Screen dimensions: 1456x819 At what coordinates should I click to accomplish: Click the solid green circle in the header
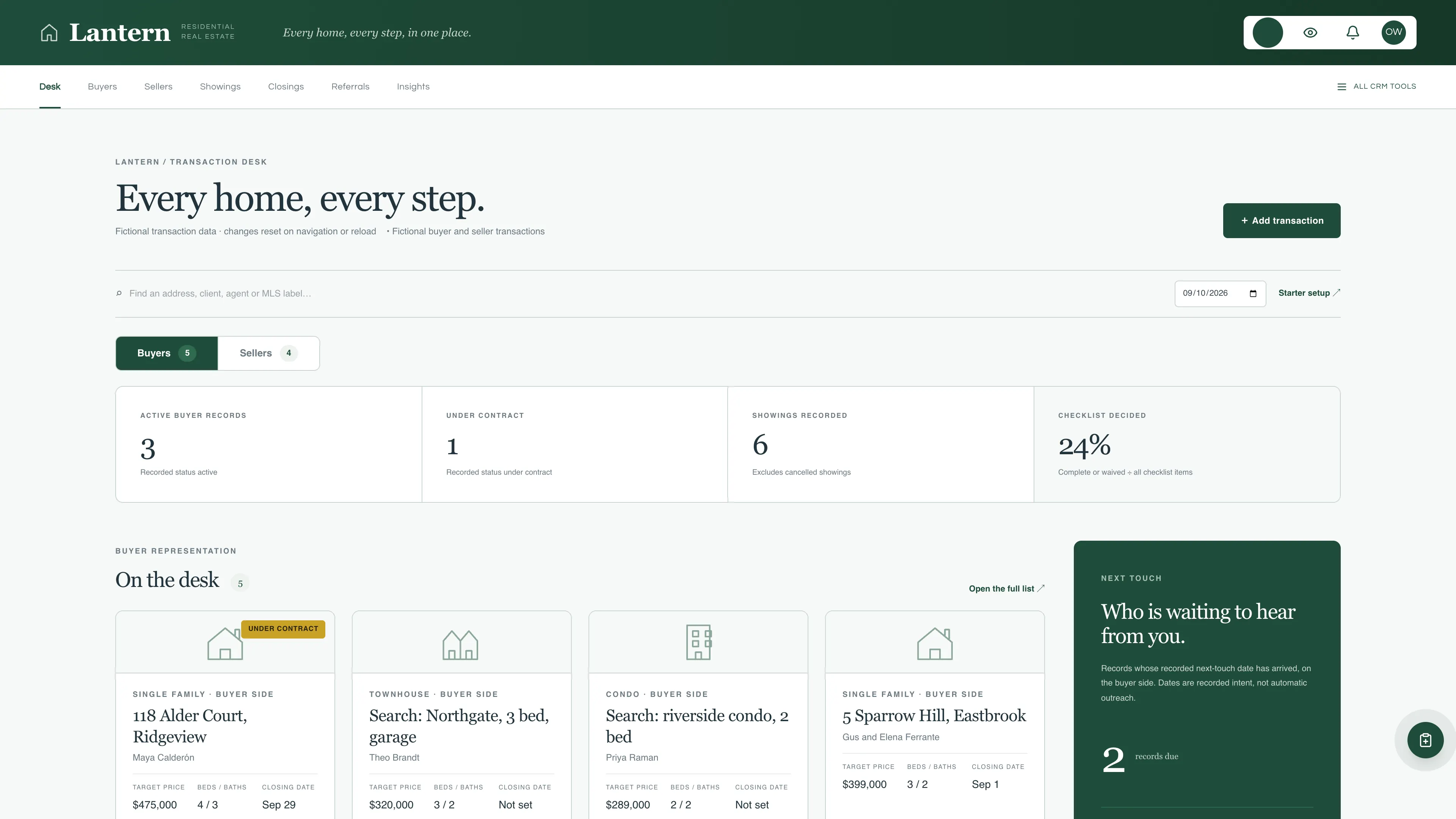click(x=1267, y=33)
